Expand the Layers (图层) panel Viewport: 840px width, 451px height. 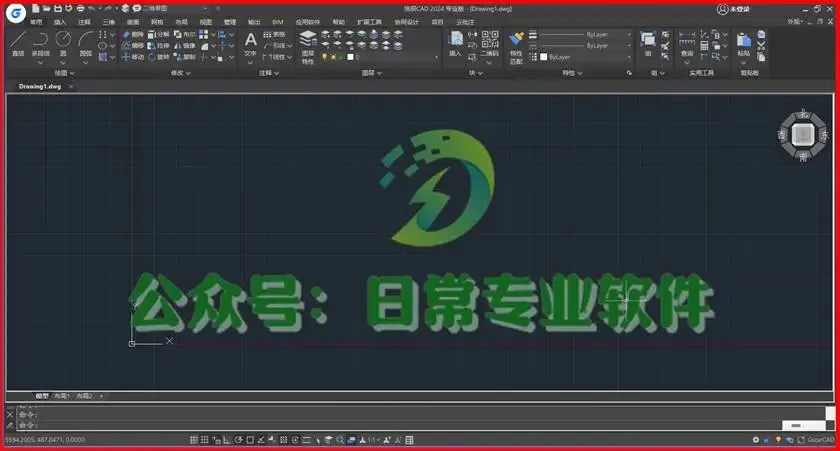[371, 73]
